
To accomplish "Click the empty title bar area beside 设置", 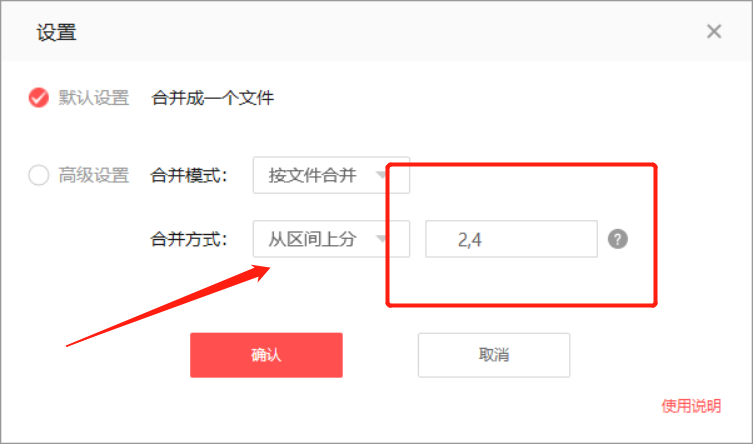I will (384, 32).
